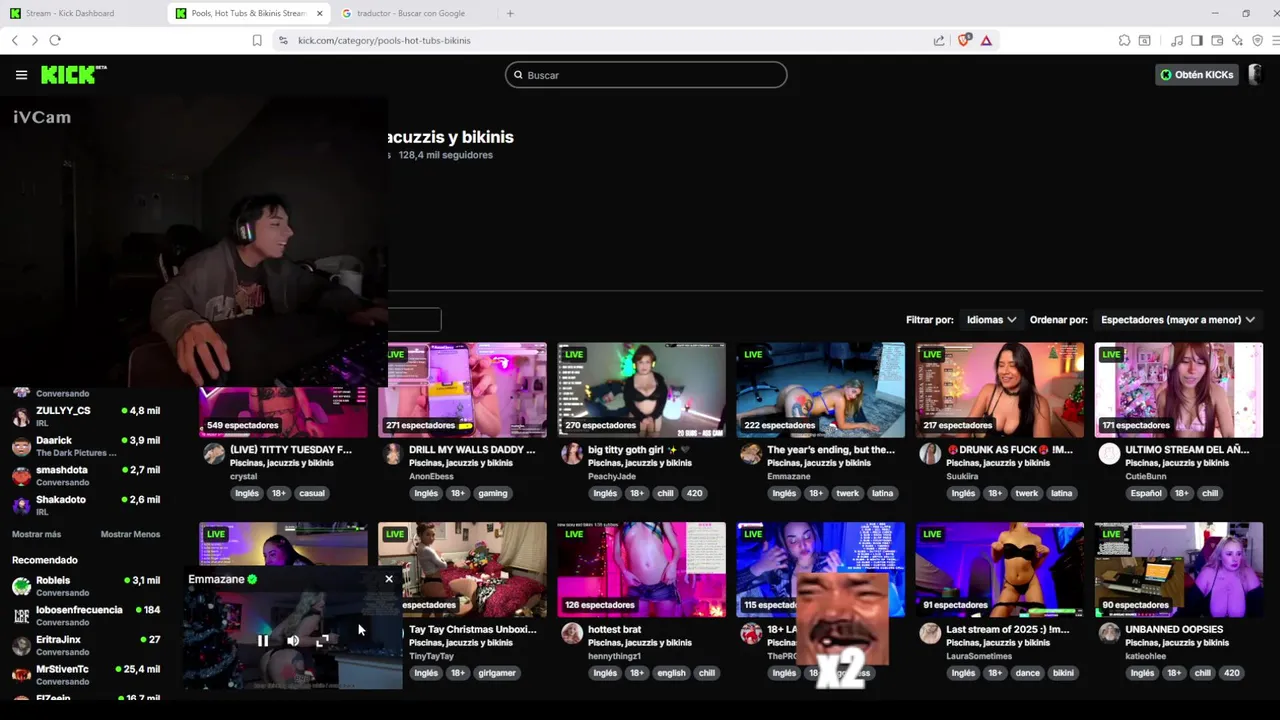1280x720 pixels.
Task: Click the Buscar search field
Action: [646, 75]
